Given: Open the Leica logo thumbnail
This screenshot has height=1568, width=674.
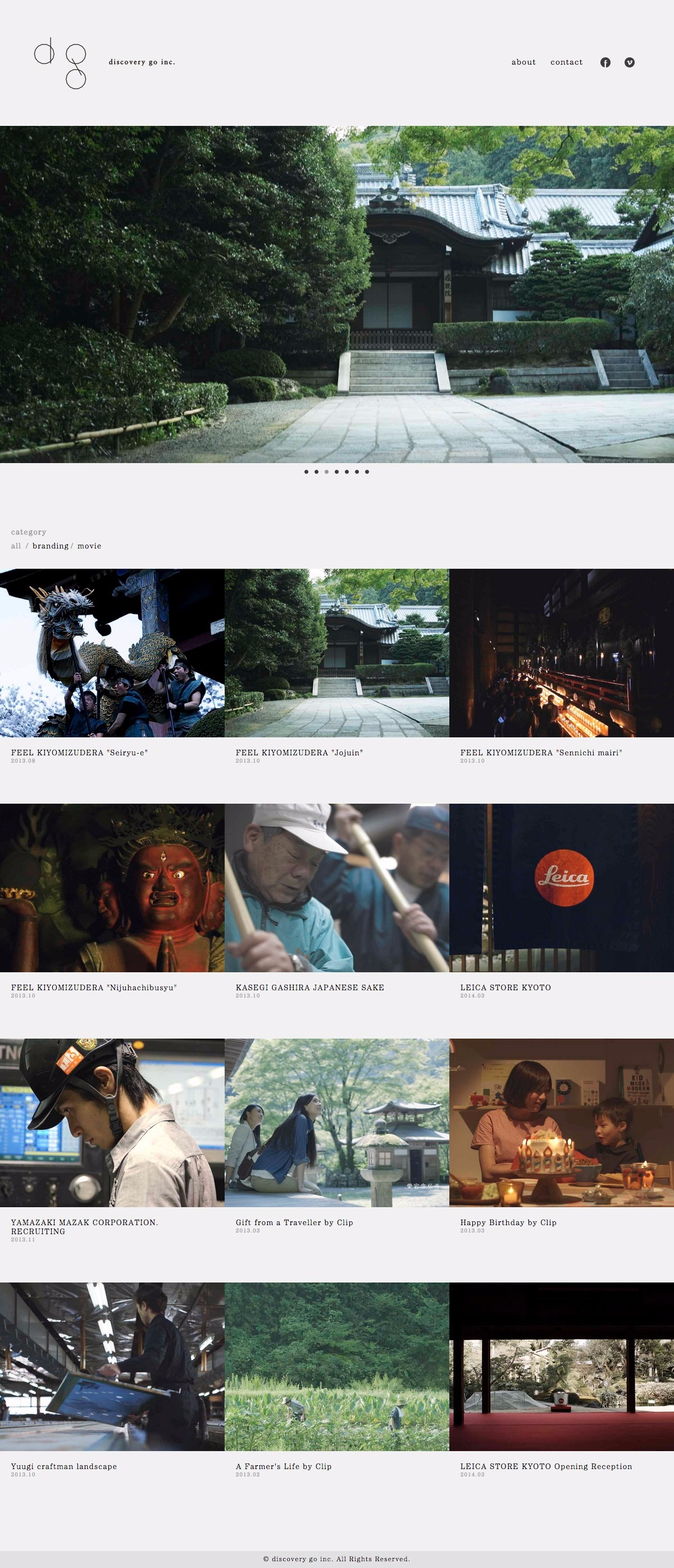Looking at the screenshot, I should point(562,887).
